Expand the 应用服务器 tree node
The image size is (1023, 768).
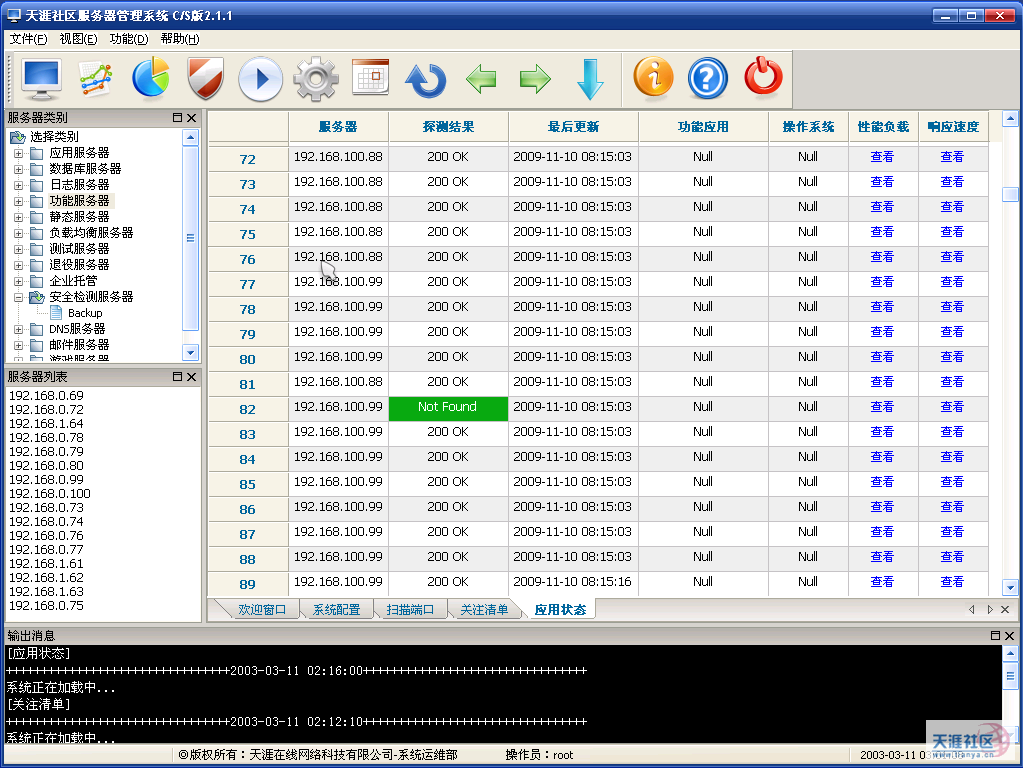(18, 153)
